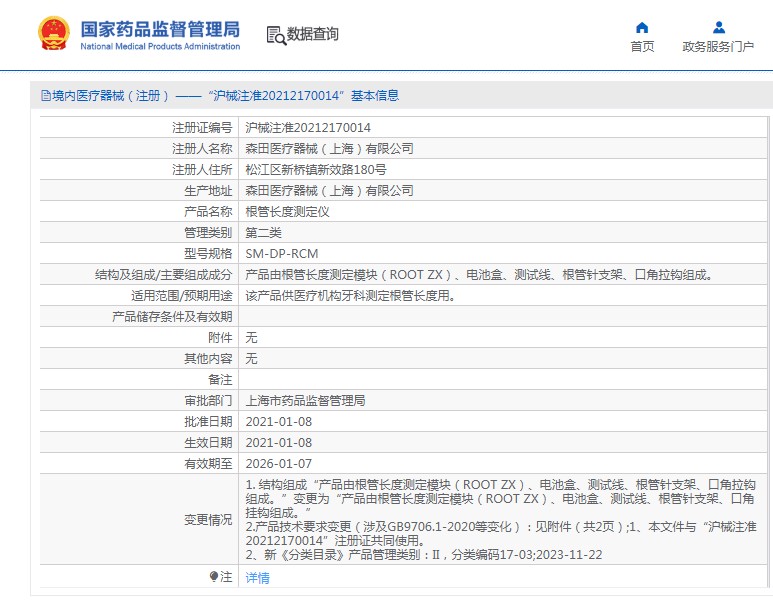Click the 变更情况 label
773x606 pixels.
pyautogui.click(x=208, y=520)
